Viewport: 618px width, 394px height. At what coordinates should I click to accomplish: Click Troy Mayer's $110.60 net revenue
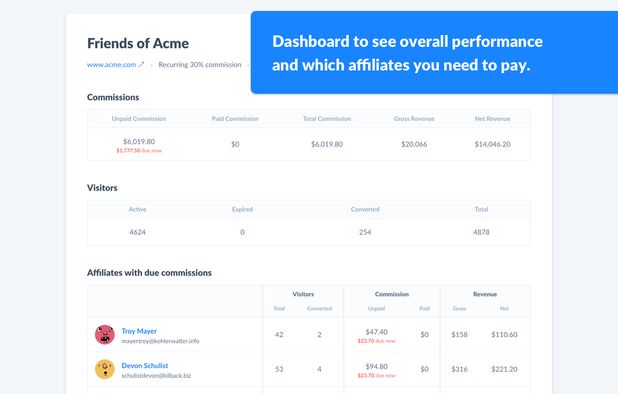pos(504,335)
